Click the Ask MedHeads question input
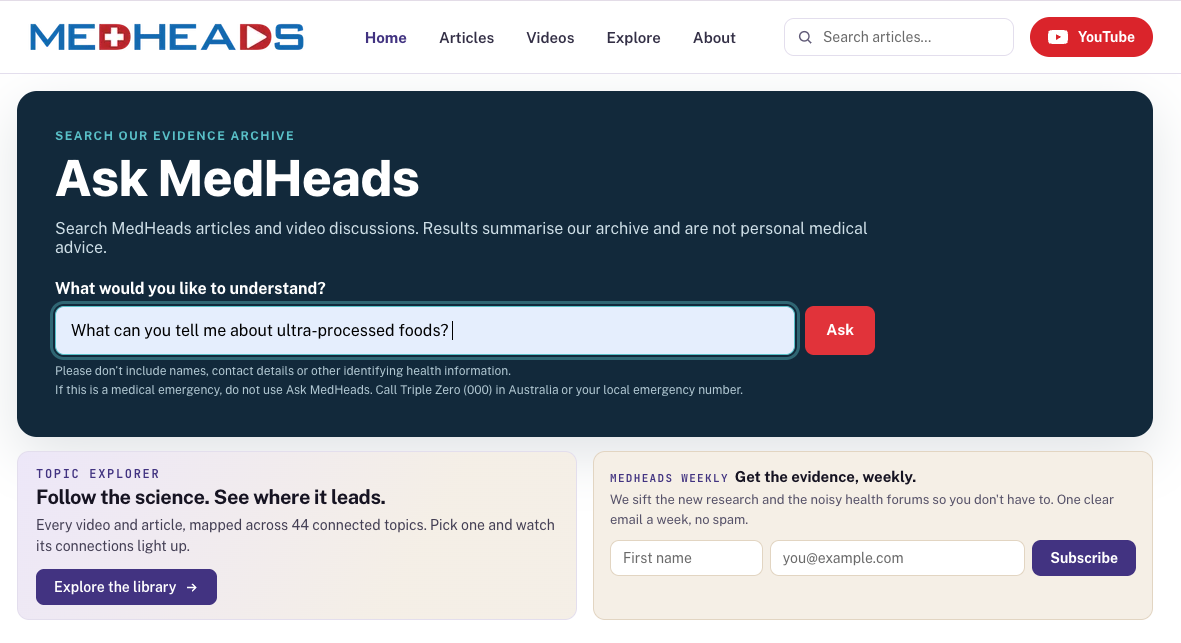This screenshot has width=1181, height=643. (425, 331)
